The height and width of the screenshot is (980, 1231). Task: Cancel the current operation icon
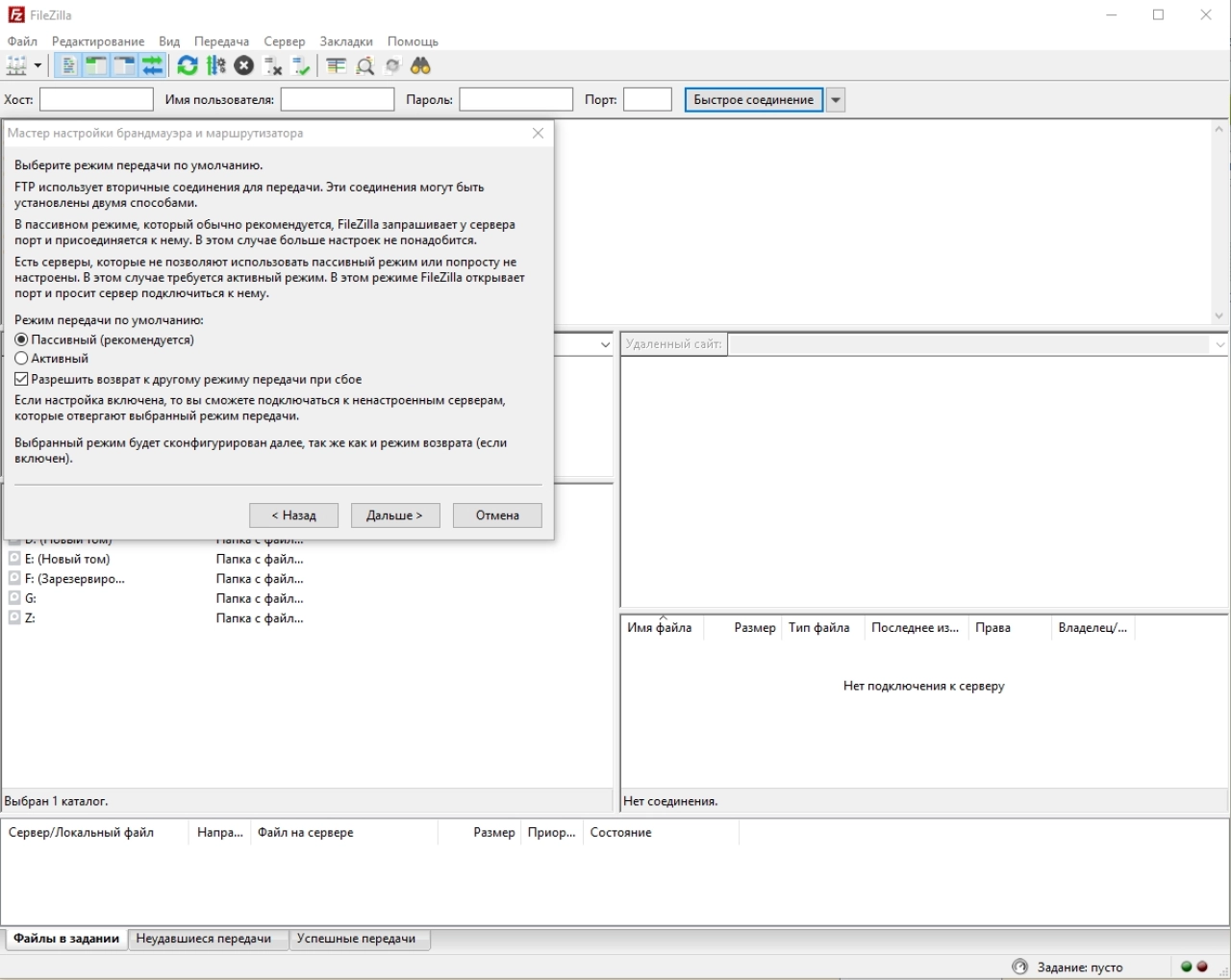244,65
